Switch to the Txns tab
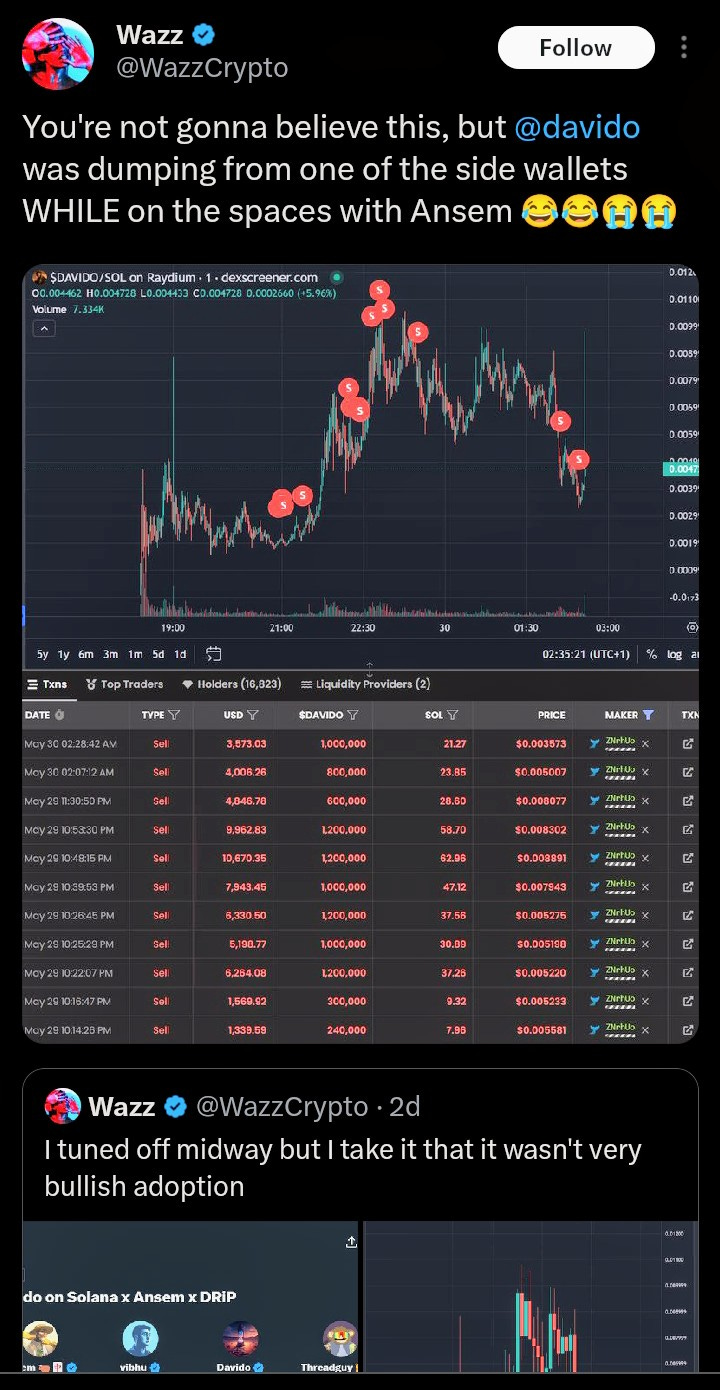This screenshot has height=1390, width=720. click(x=46, y=684)
